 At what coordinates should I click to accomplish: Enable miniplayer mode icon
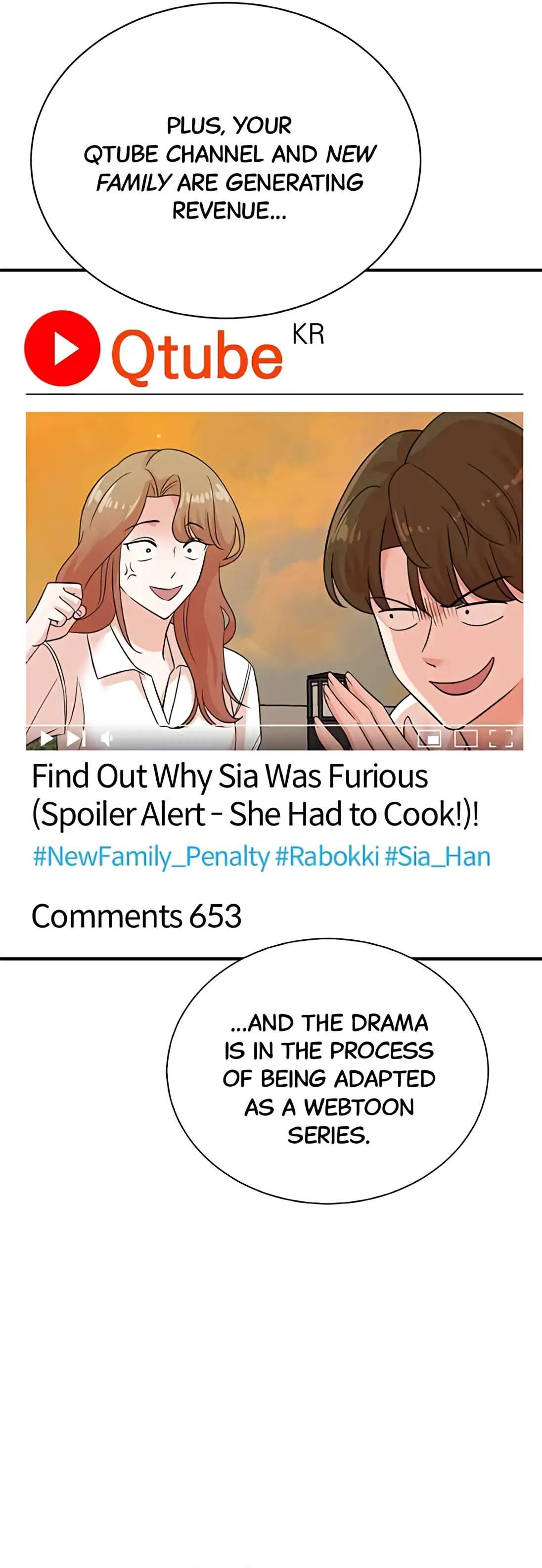(x=429, y=738)
